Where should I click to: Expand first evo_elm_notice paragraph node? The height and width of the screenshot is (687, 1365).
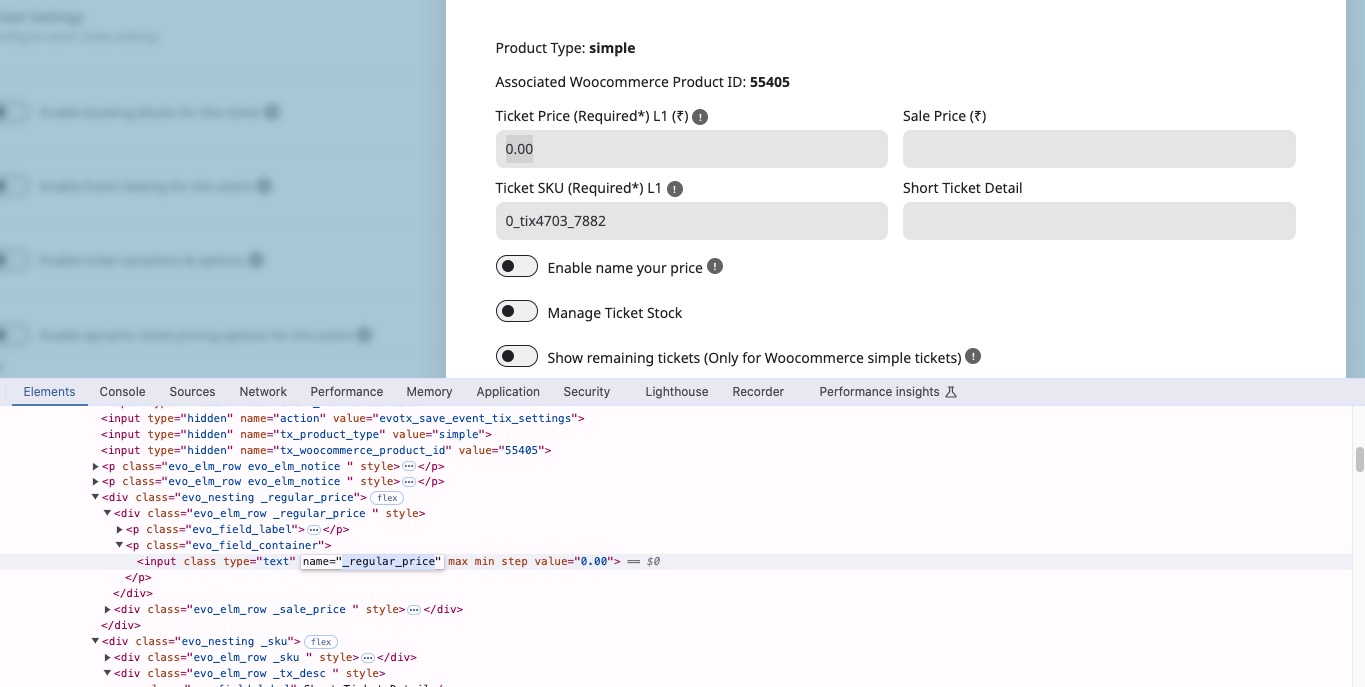point(96,466)
